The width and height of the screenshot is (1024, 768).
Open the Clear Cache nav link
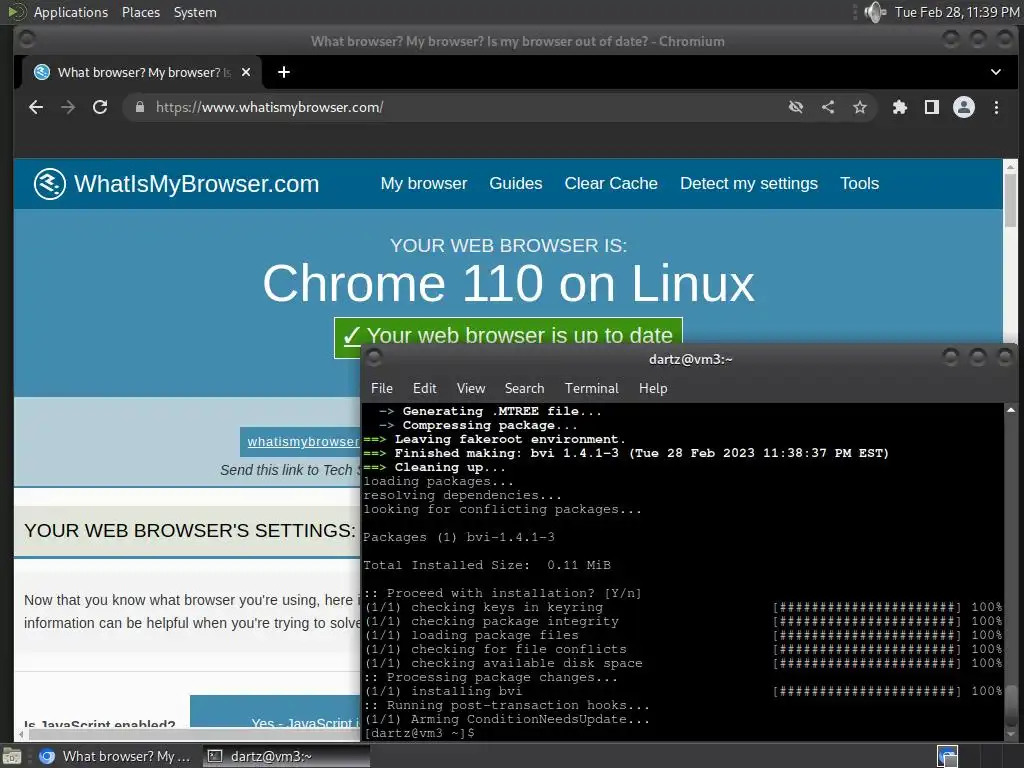[611, 184]
